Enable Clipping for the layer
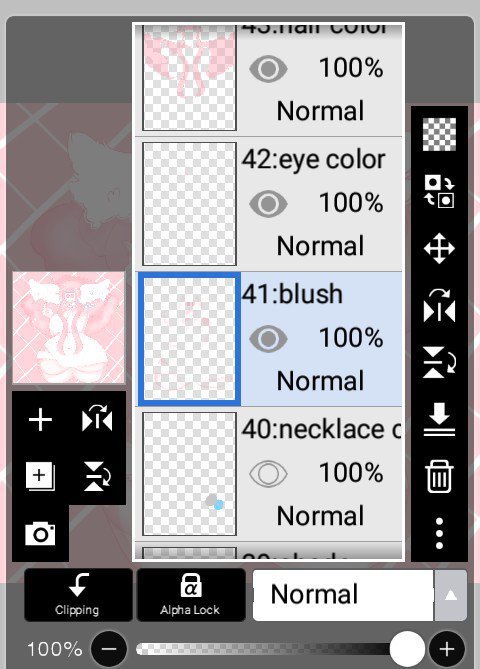Screen dimensions: 480x669 [78, 595]
